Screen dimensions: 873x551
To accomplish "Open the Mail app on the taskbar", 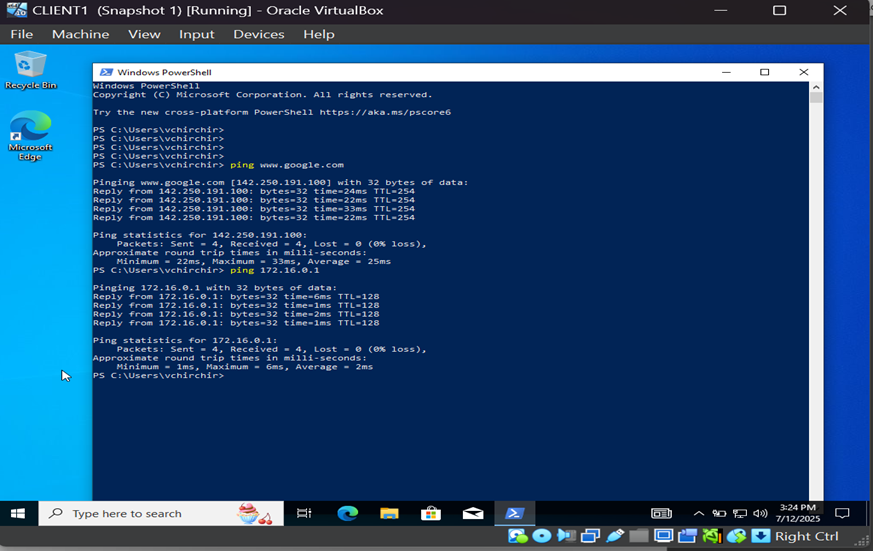I will coord(473,513).
